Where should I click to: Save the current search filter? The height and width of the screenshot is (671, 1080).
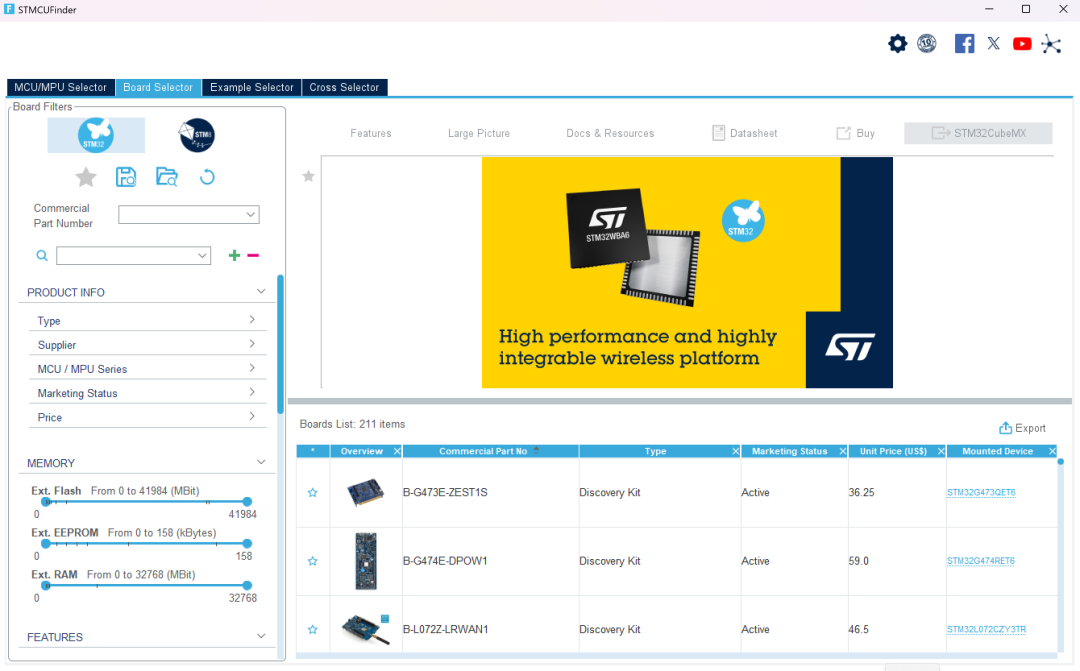pos(126,177)
